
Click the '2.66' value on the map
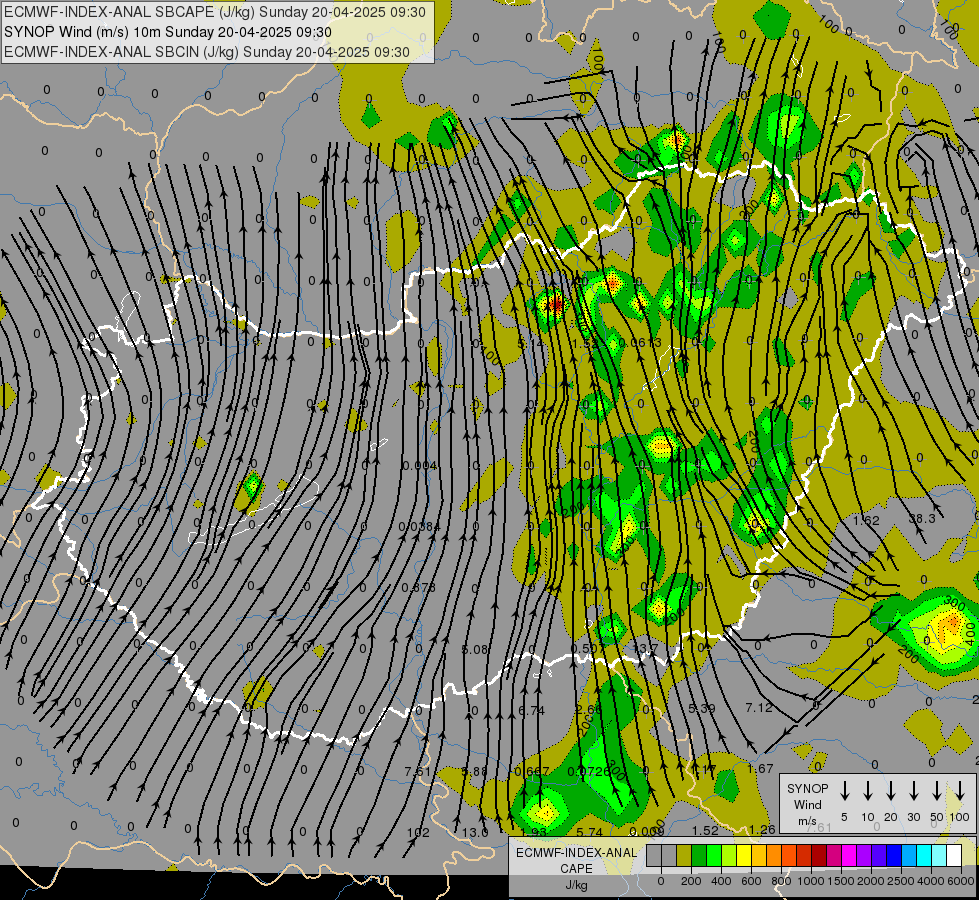pos(588,709)
